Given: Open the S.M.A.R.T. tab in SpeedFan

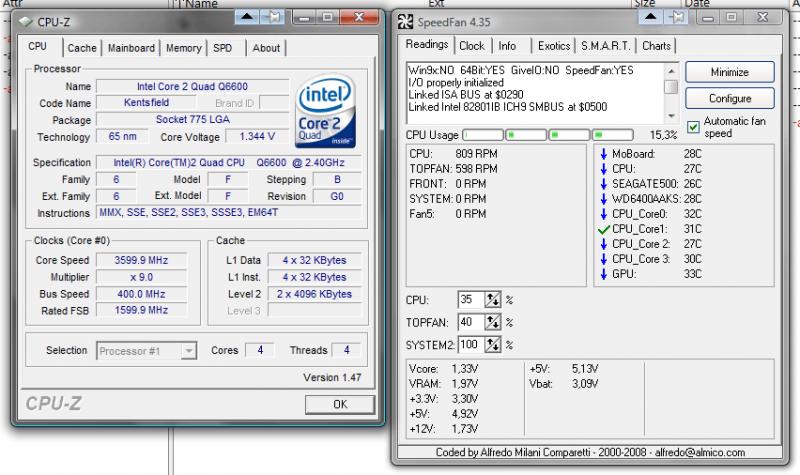Looking at the screenshot, I should [x=606, y=46].
